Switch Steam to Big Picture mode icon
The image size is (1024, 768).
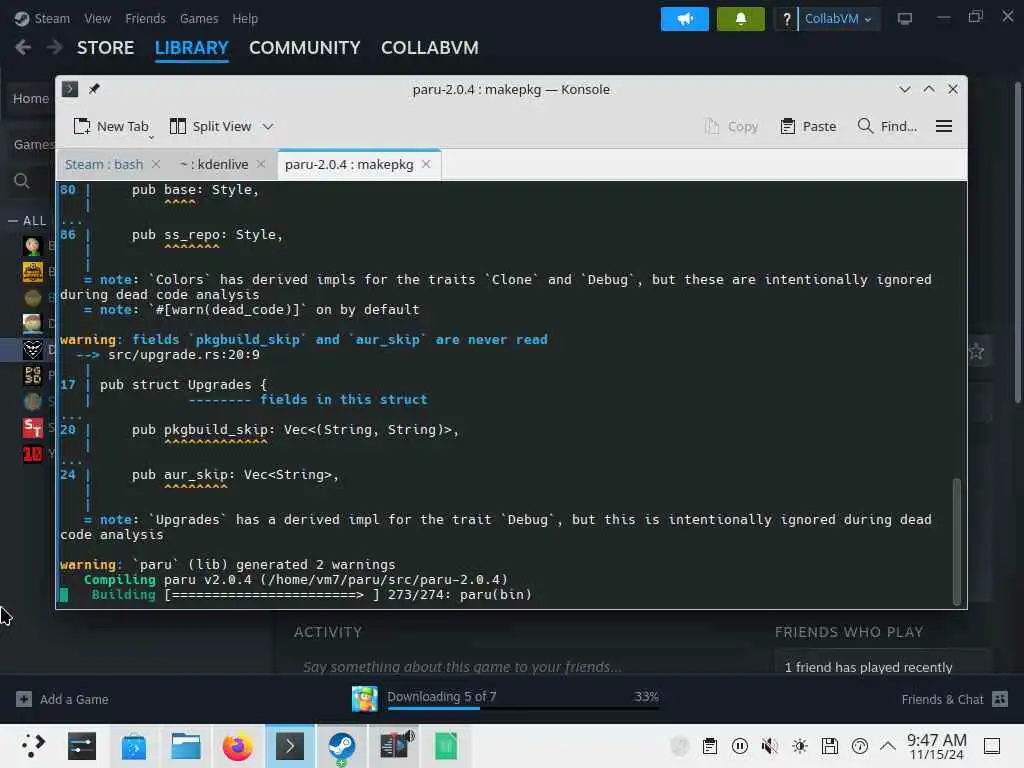[904, 19]
